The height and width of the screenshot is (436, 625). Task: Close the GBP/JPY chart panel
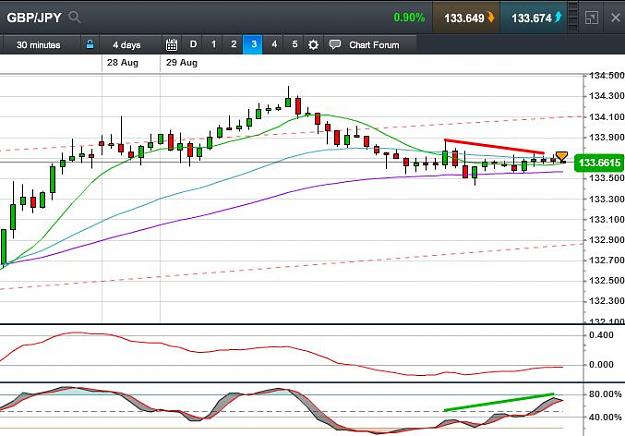tap(615, 18)
